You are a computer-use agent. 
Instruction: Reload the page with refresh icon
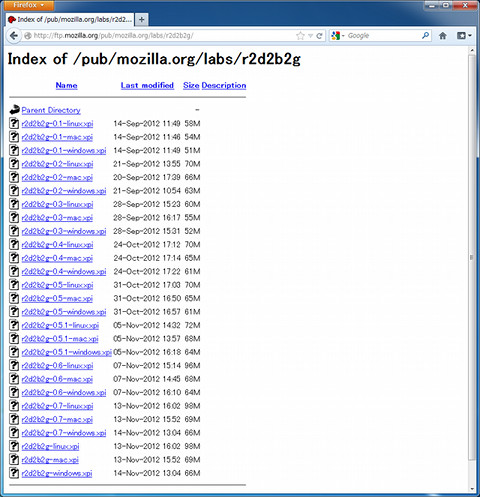point(319,36)
